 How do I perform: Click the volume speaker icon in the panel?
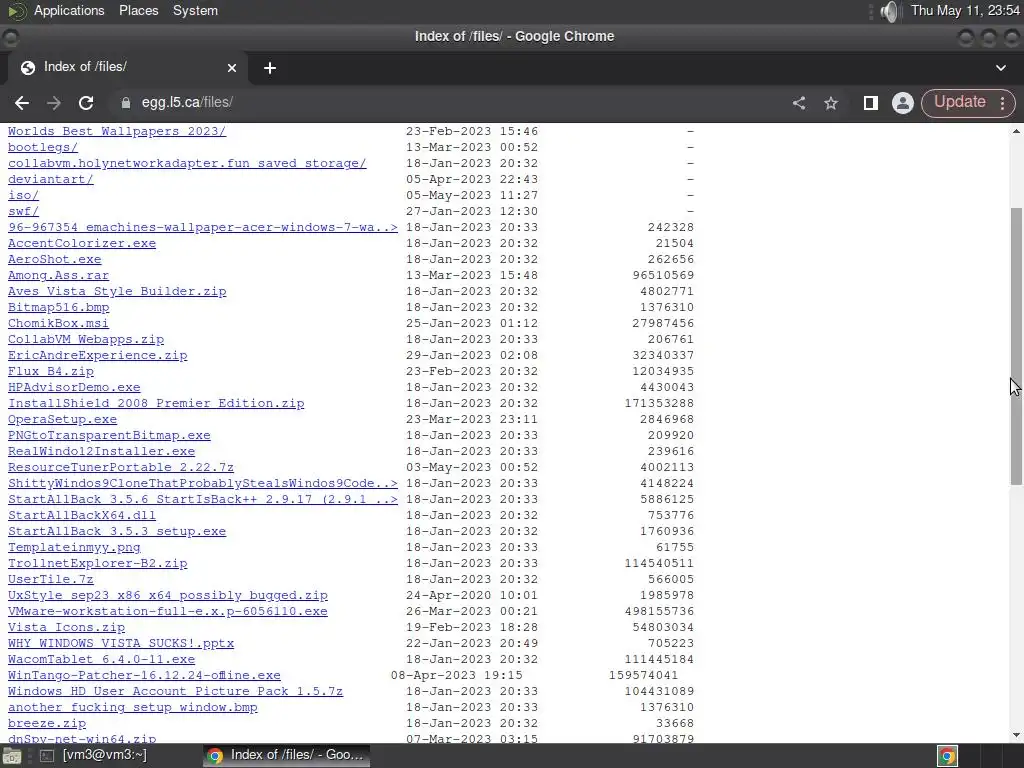889,11
